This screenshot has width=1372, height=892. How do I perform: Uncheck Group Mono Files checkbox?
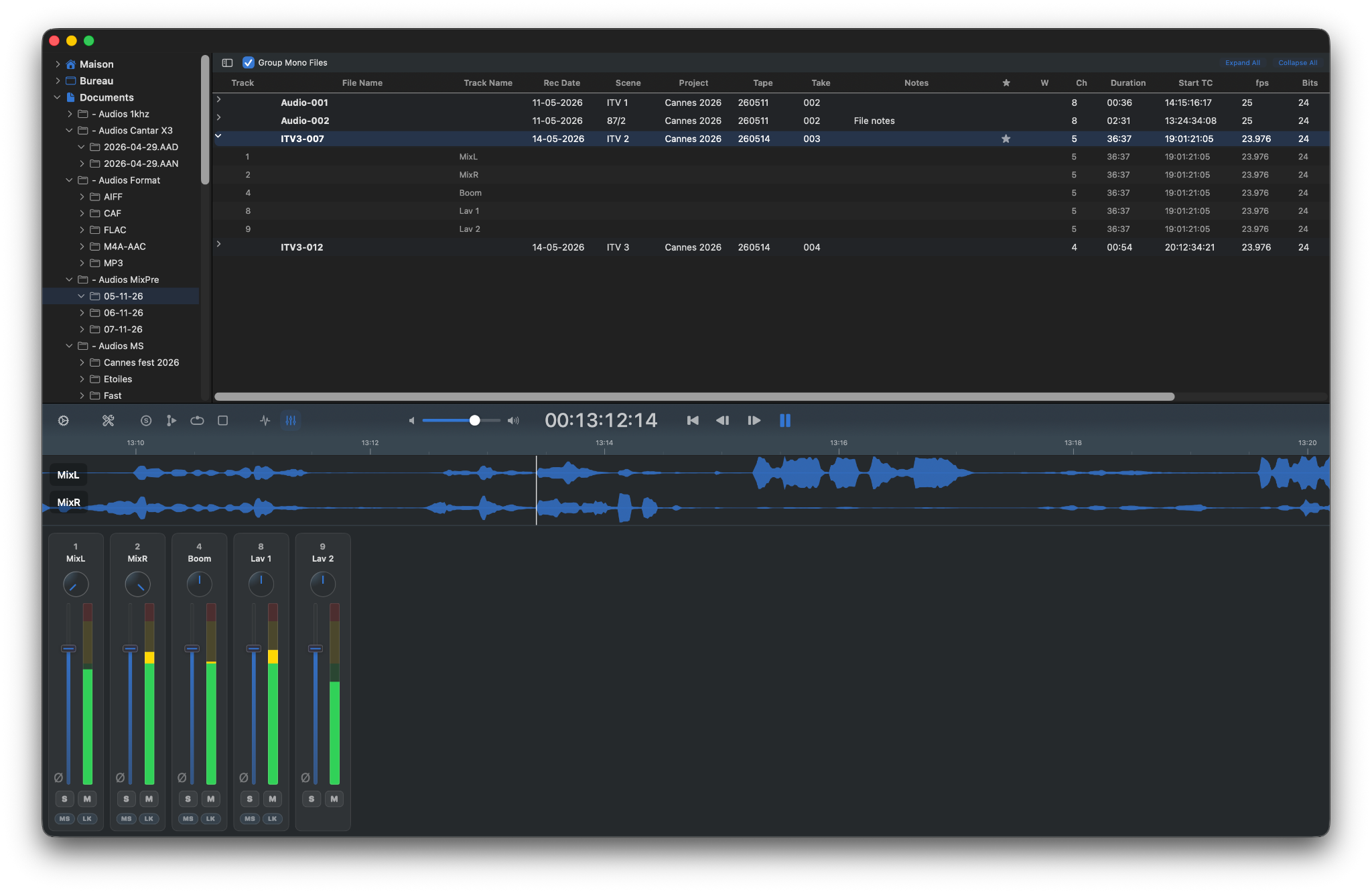[249, 62]
